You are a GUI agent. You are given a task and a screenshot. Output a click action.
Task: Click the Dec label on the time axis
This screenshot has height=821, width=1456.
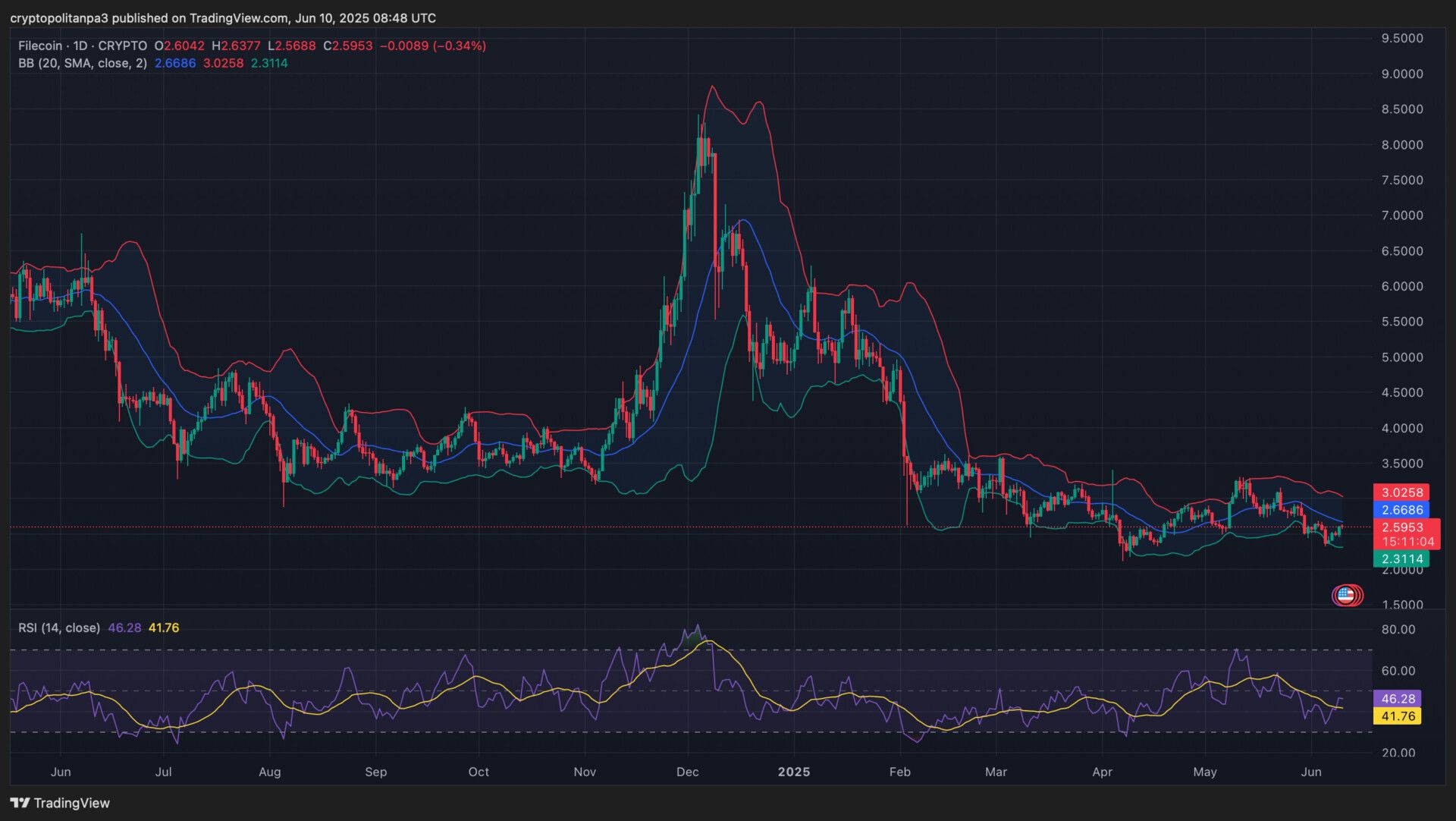point(687,772)
